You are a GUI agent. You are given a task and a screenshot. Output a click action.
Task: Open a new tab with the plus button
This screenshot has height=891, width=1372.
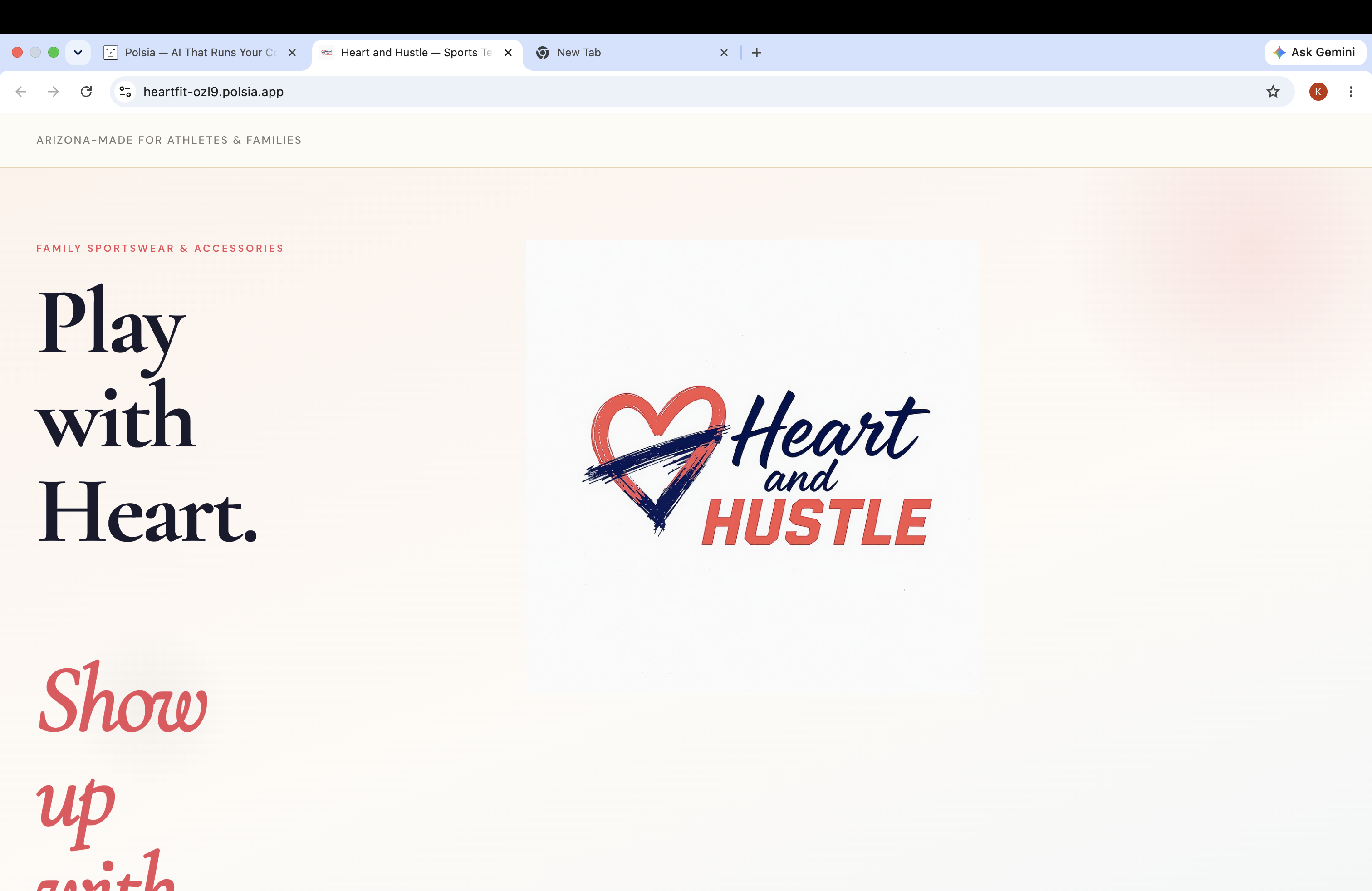(757, 53)
